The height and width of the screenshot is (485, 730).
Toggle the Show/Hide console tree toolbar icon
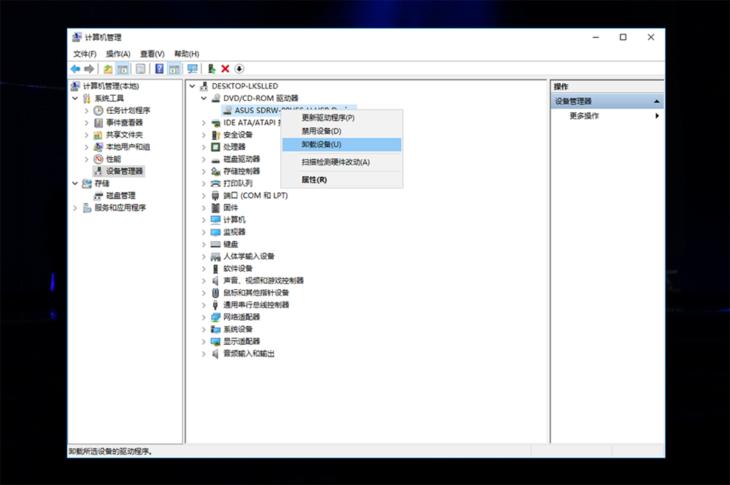click(x=122, y=69)
